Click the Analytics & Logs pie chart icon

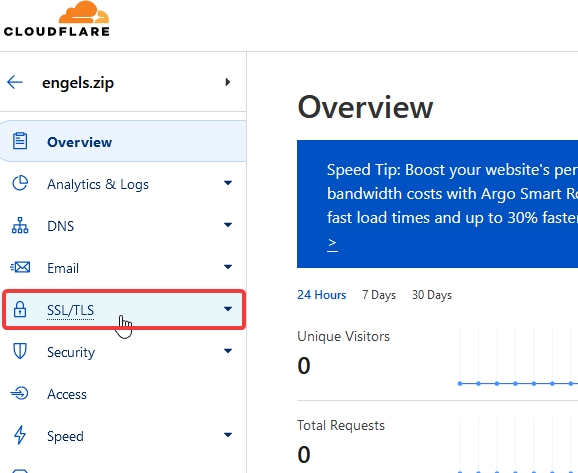[x=20, y=183]
